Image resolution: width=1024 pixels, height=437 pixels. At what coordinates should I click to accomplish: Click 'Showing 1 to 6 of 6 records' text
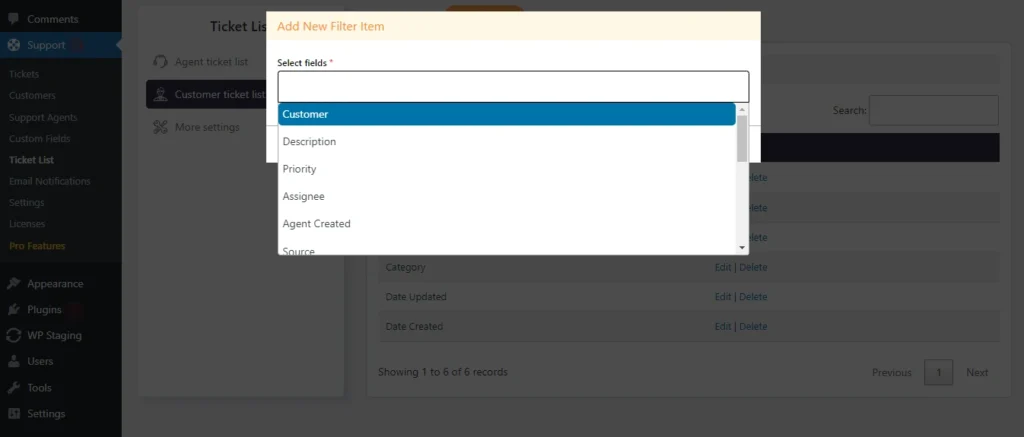tap(443, 372)
